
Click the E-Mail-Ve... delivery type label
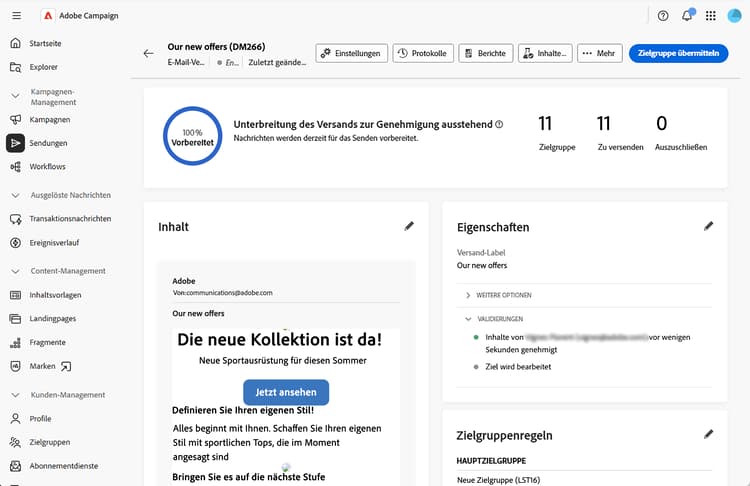coord(186,63)
